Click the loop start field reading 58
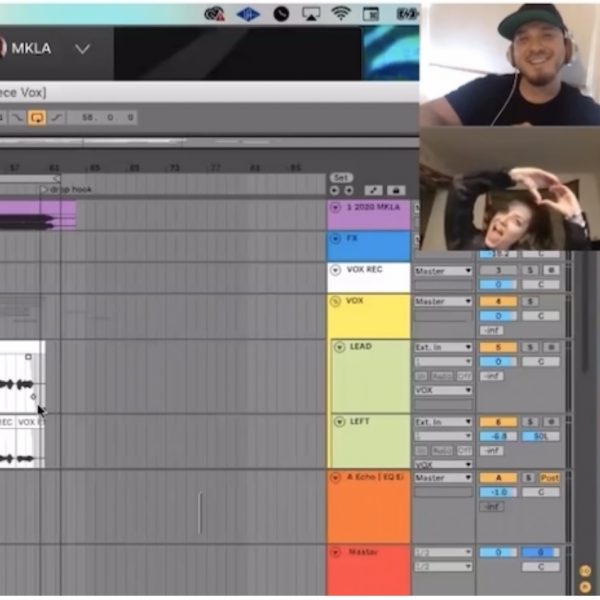The height and width of the screenshot is (600, 600). (x=87, y=117)
